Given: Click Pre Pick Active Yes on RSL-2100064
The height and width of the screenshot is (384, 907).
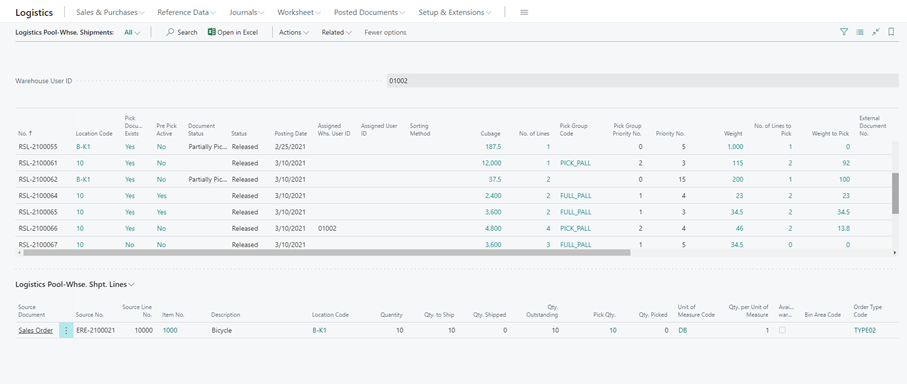Looking at the screenshot, I should coord(161,195).
